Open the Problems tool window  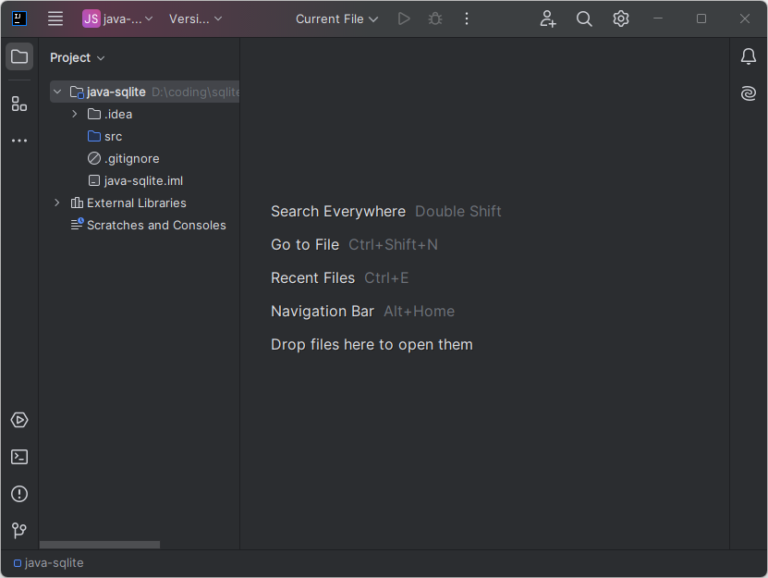point(19,494)
